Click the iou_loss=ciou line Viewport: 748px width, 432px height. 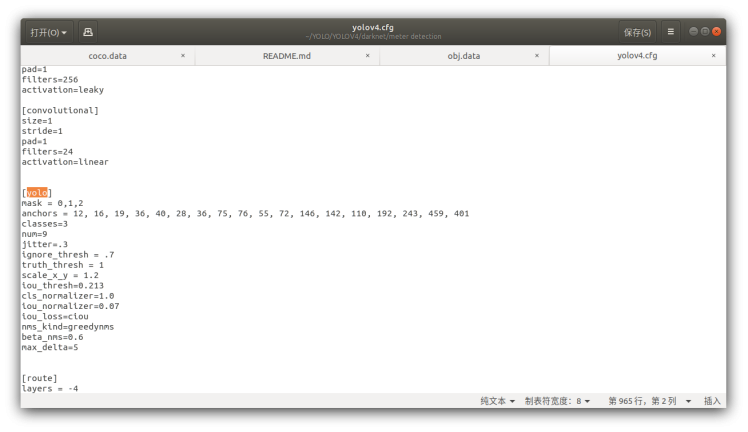click(x=55, y=317)
